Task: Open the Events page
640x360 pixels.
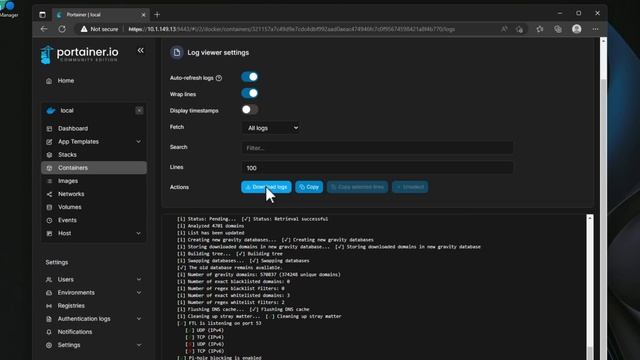Action: click(x=67, y=220)
